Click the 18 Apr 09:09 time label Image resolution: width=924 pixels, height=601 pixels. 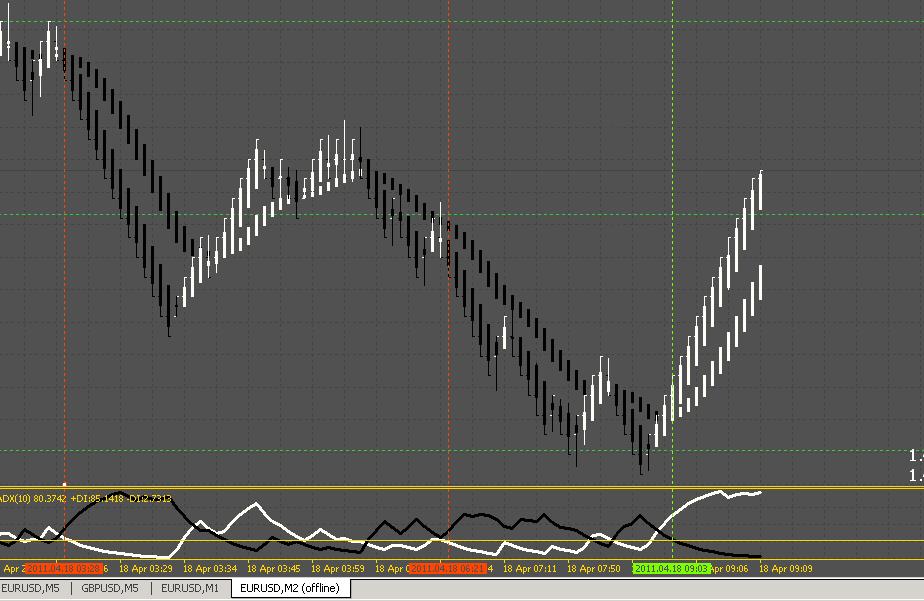click(786, 569)
